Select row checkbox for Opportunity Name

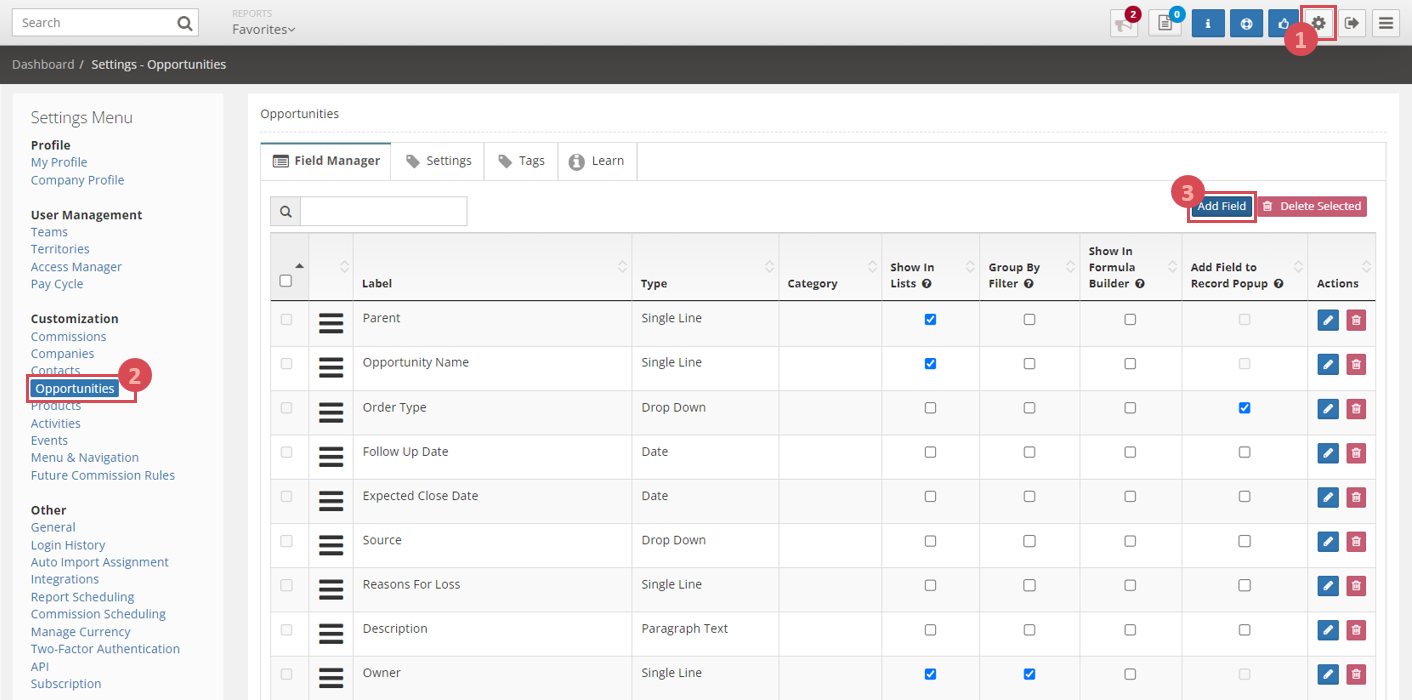point(286,364)
